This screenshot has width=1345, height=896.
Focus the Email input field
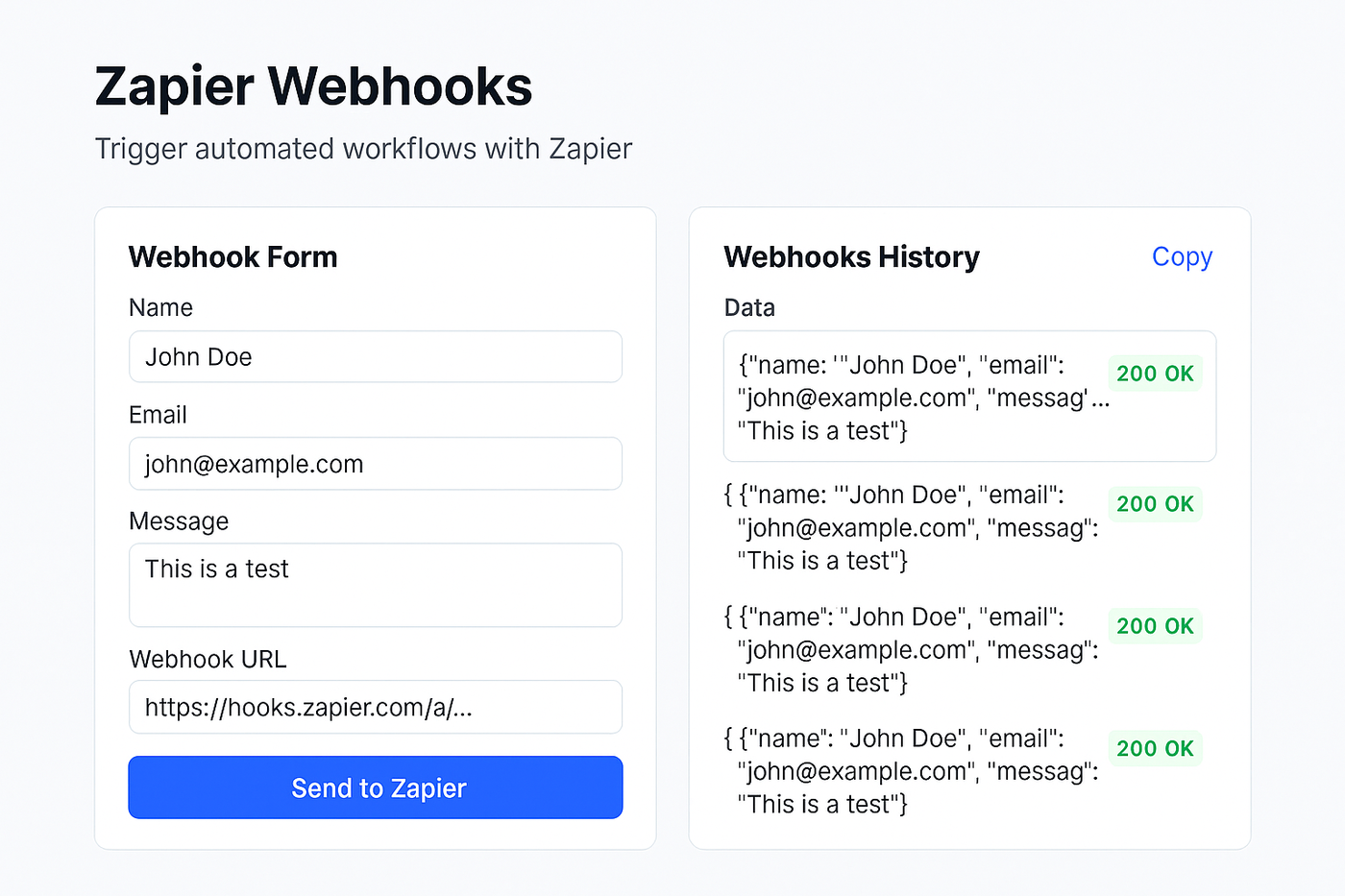point(375,464)
